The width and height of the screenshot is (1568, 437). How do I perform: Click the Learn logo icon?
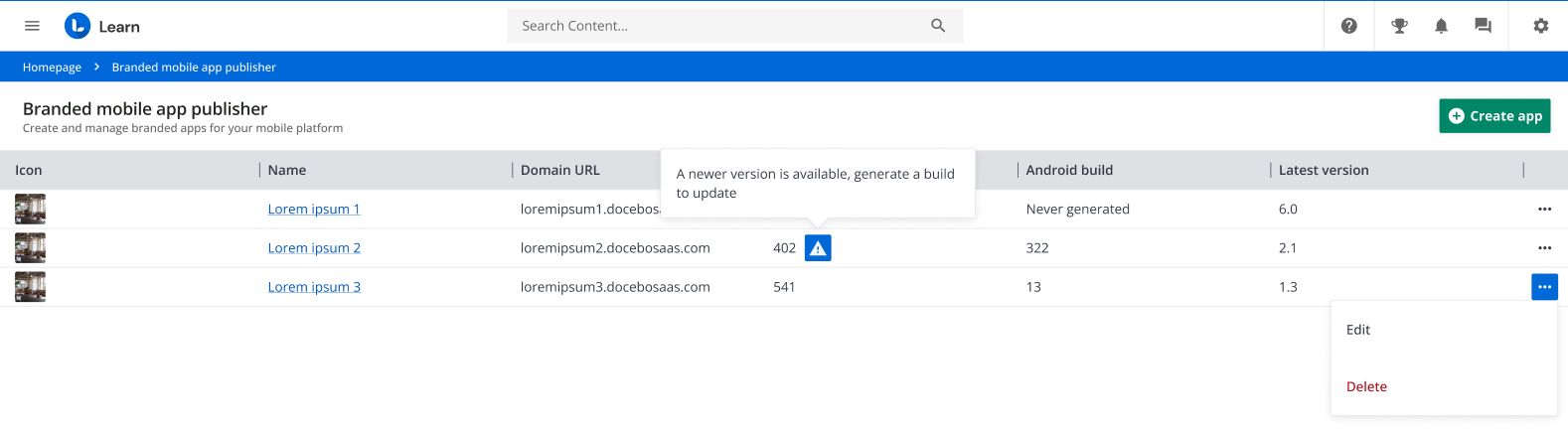point(78,26)
